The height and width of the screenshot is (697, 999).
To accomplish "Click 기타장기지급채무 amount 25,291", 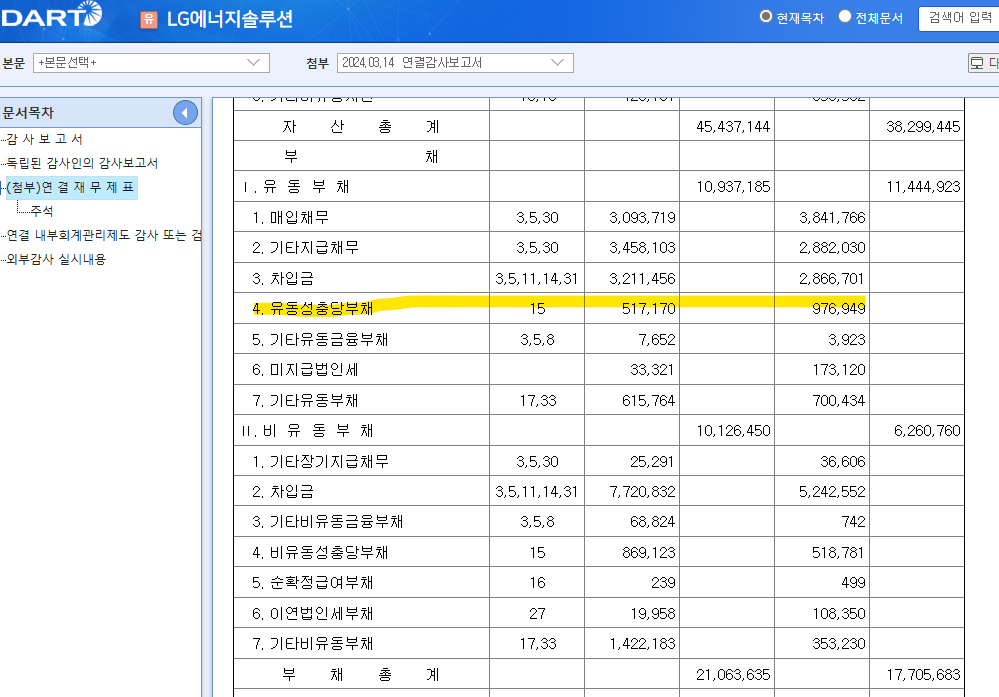I will (652, 461).
